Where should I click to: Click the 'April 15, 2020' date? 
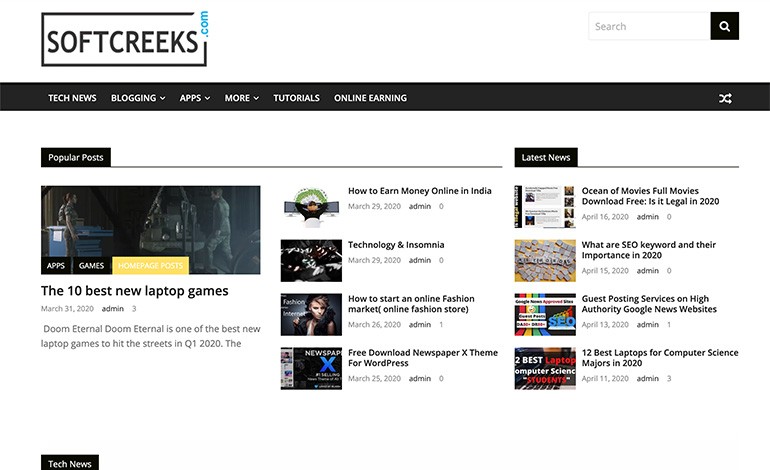605,271
